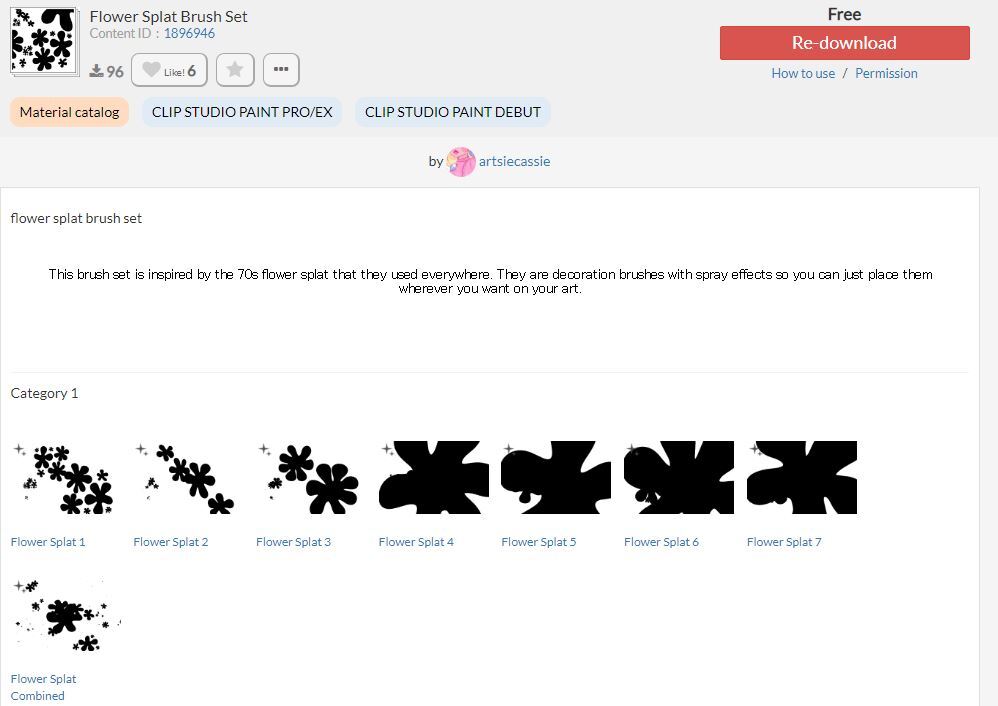This screenshot has width=998, height=706.
Task: Click the Flower Splat 1 label
Action: coord(48,542)
